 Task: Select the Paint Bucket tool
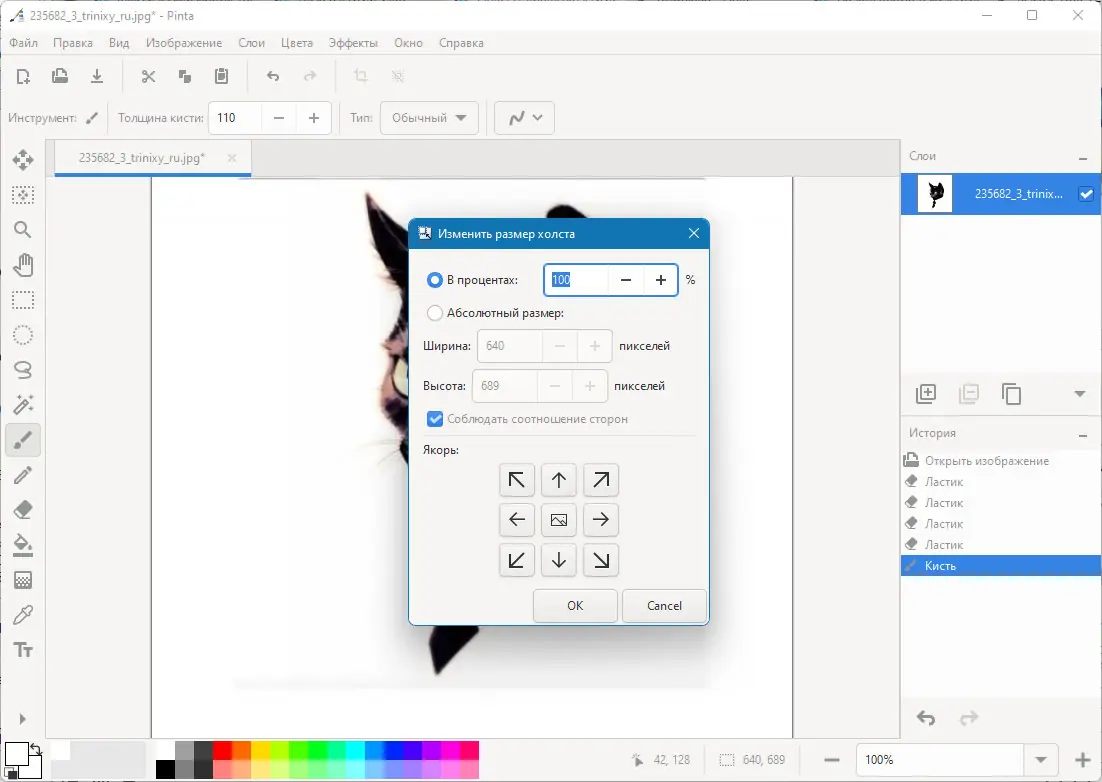(22, 545)
